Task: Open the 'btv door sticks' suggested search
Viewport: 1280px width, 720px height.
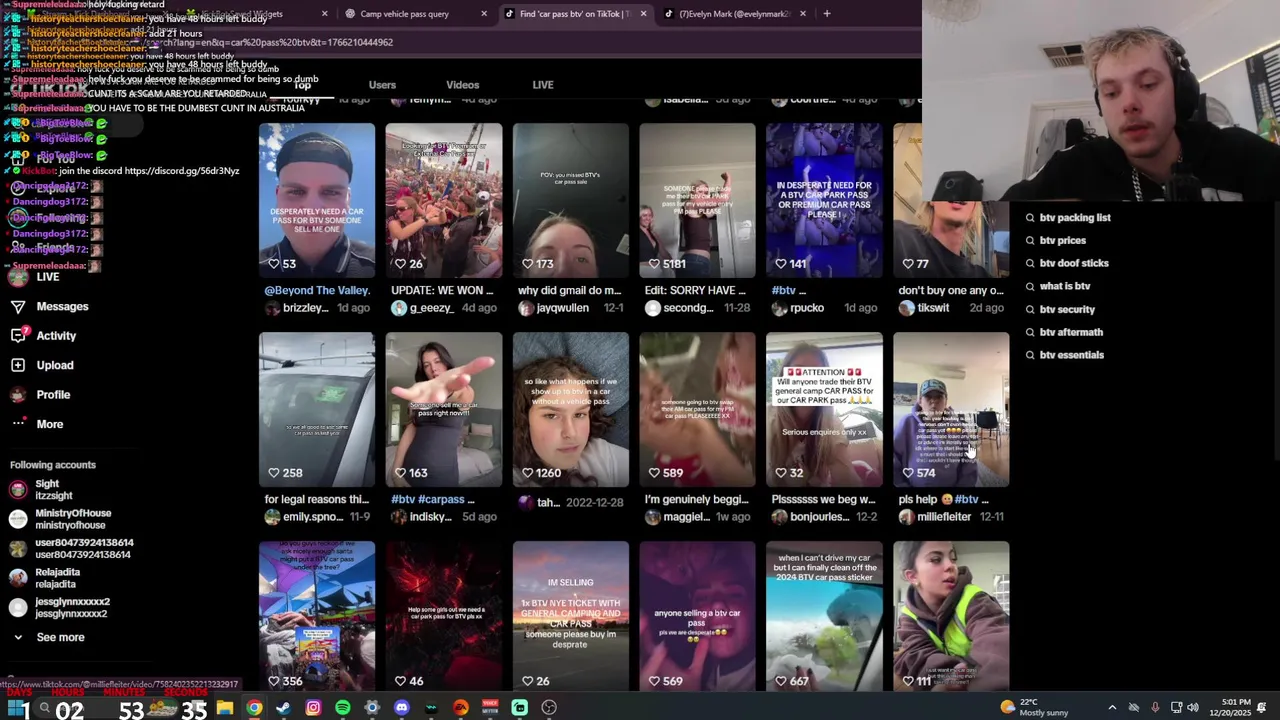Action: 1074,264
